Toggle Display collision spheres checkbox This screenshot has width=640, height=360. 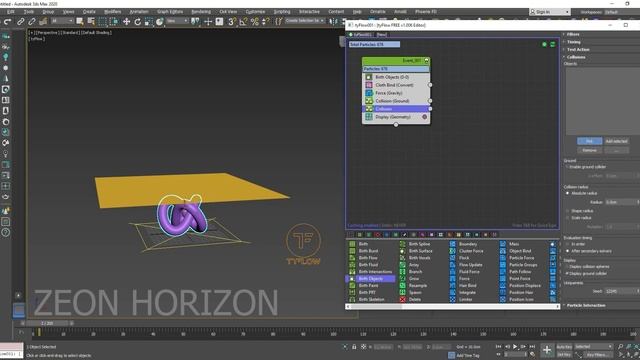pos(567,267)
